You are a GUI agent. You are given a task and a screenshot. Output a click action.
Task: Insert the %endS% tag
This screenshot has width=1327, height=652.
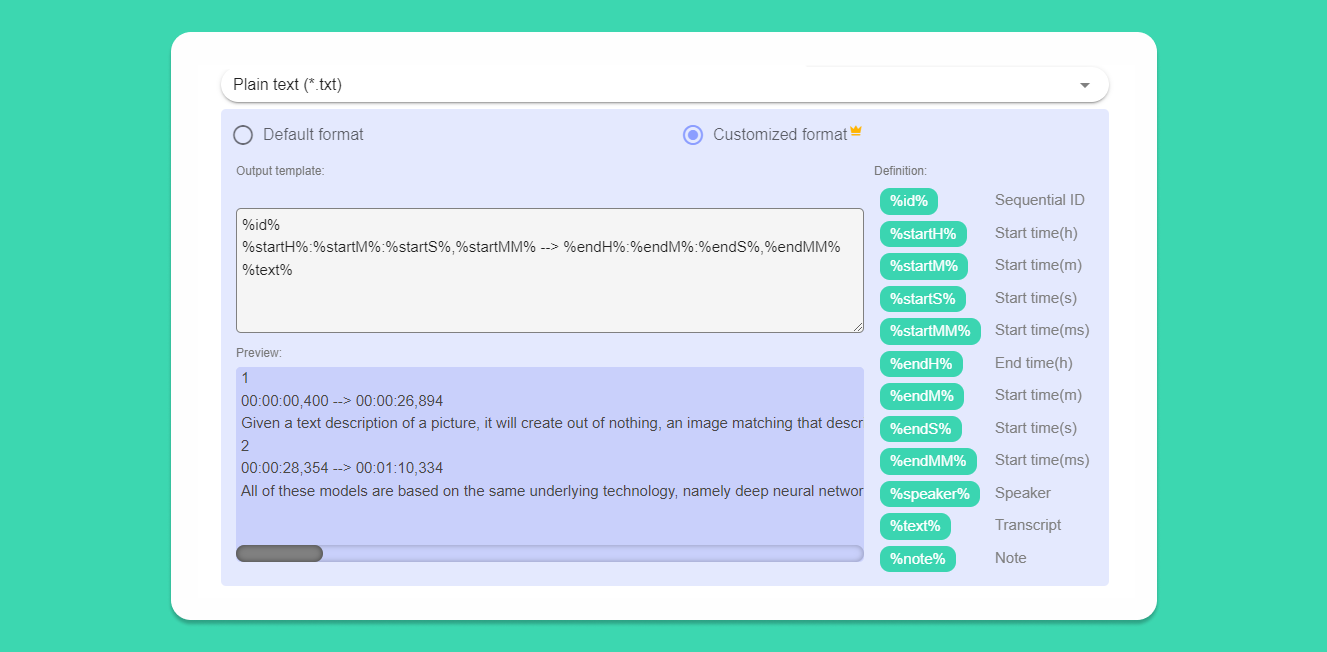click(921, 428)
